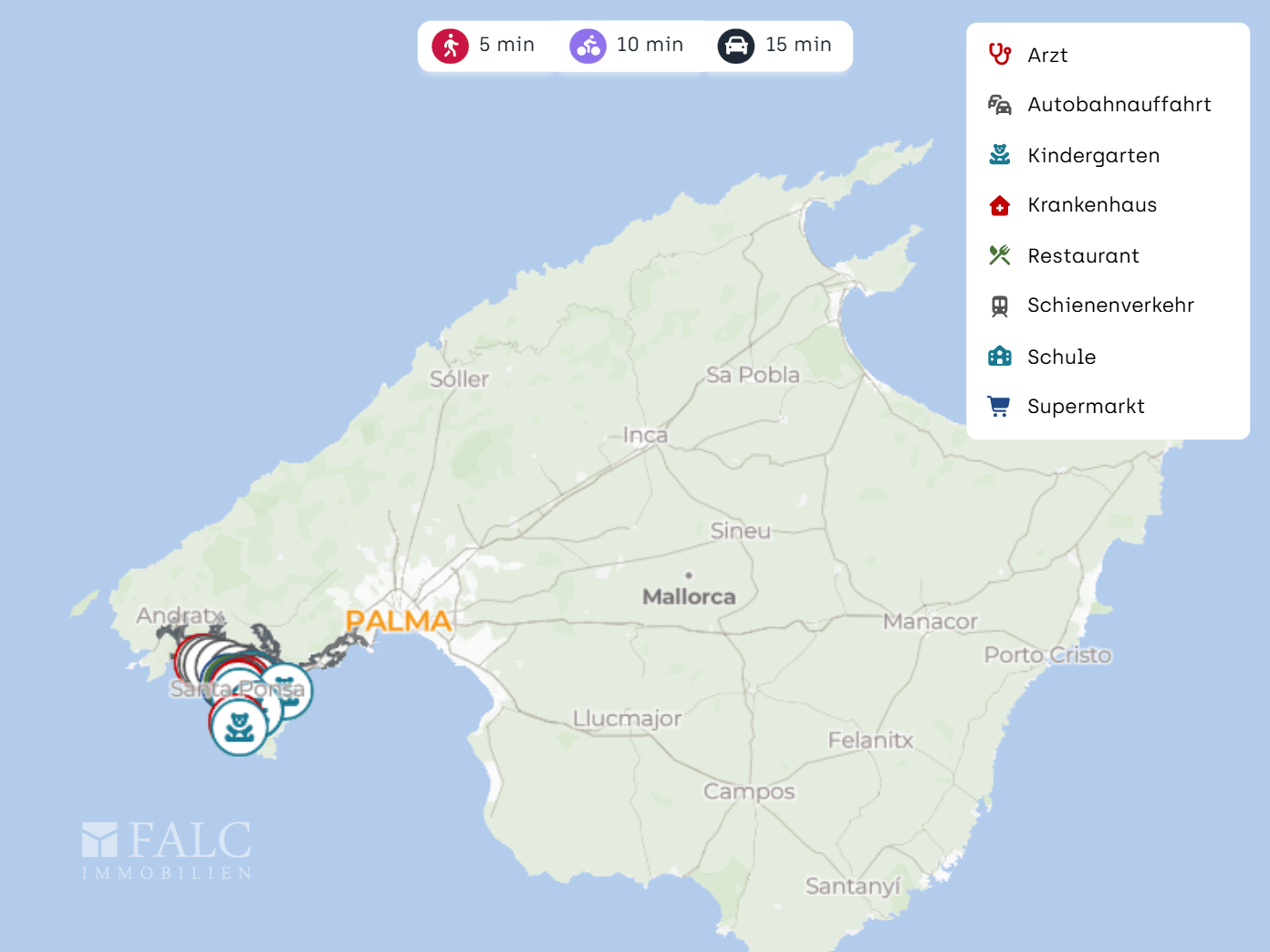
Task: Click the red walking 5 min icon
Action: pos(450,46)
